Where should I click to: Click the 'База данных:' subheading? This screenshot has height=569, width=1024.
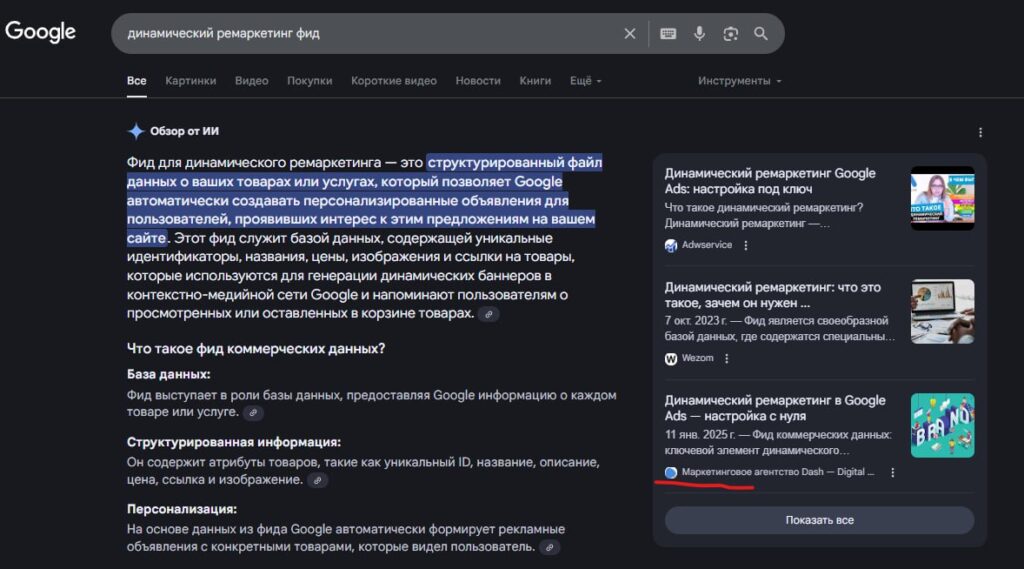pyautogui.click(x=168, y=375)
